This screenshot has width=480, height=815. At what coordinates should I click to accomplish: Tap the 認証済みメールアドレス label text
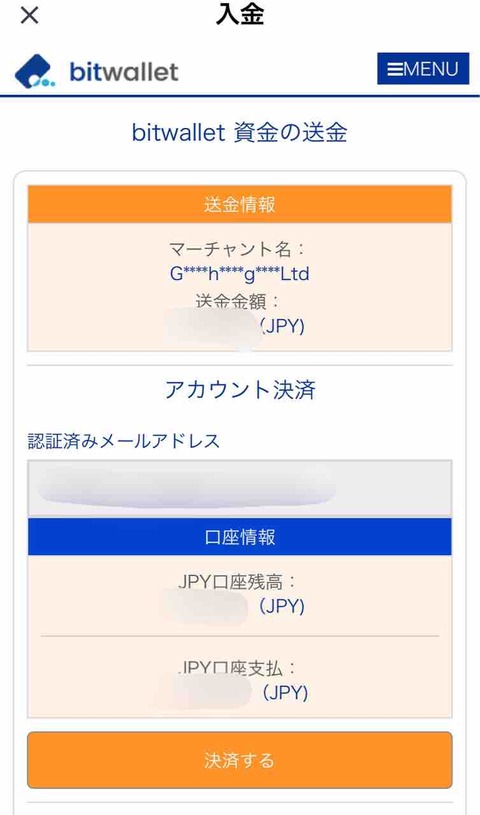pos(124,441)
